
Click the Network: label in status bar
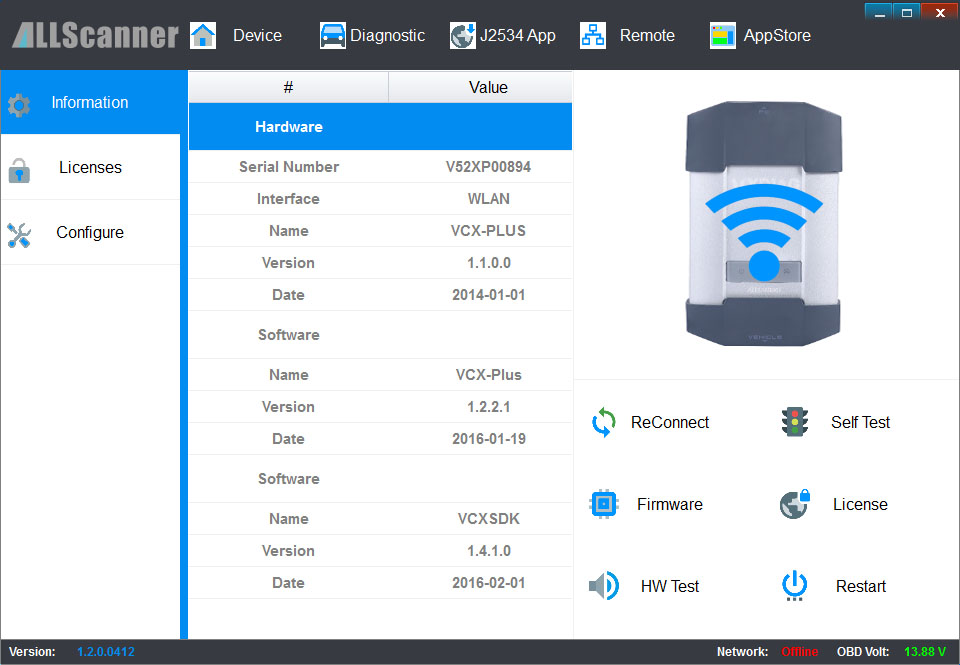pos(742,652)
